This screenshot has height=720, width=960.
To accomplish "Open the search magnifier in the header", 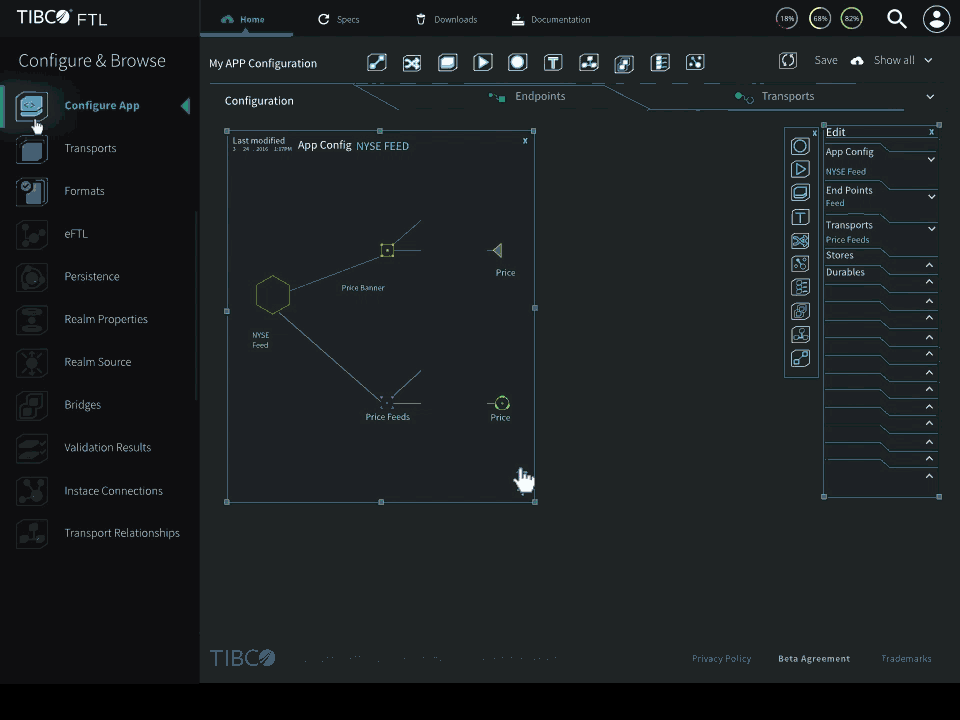I will coord(897,19).
